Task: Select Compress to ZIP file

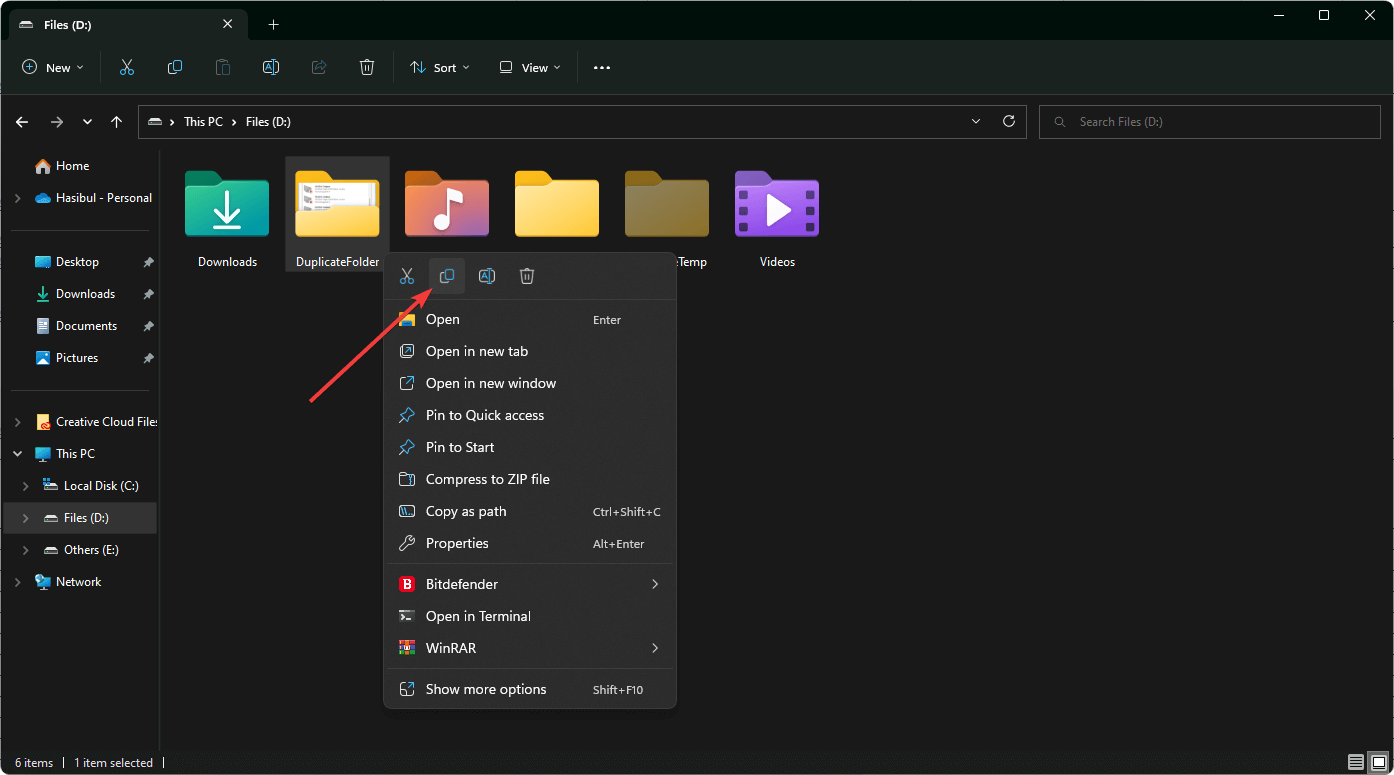Action: (x=487, y=479)
